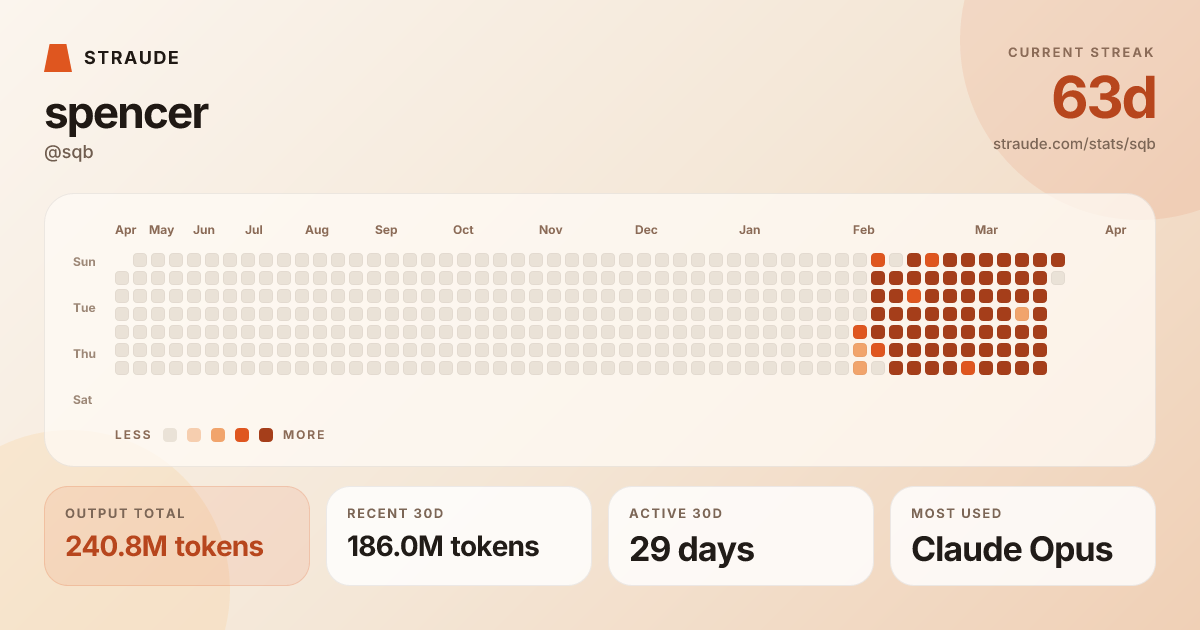1200x630 pixels.
Task: Click the Mar month label
Action: (x=987, y=230)
